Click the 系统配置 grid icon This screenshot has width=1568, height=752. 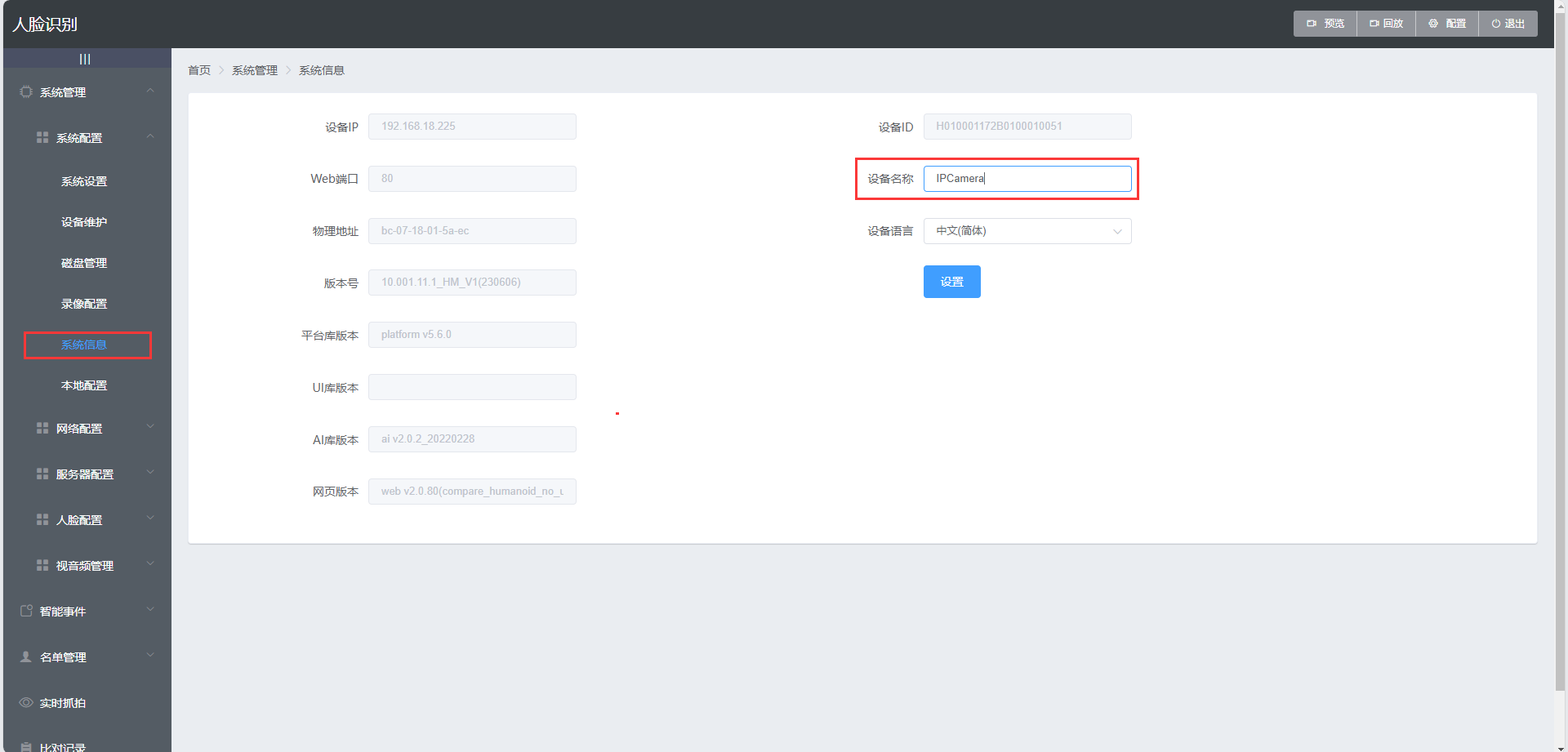(x=42, y=138)
